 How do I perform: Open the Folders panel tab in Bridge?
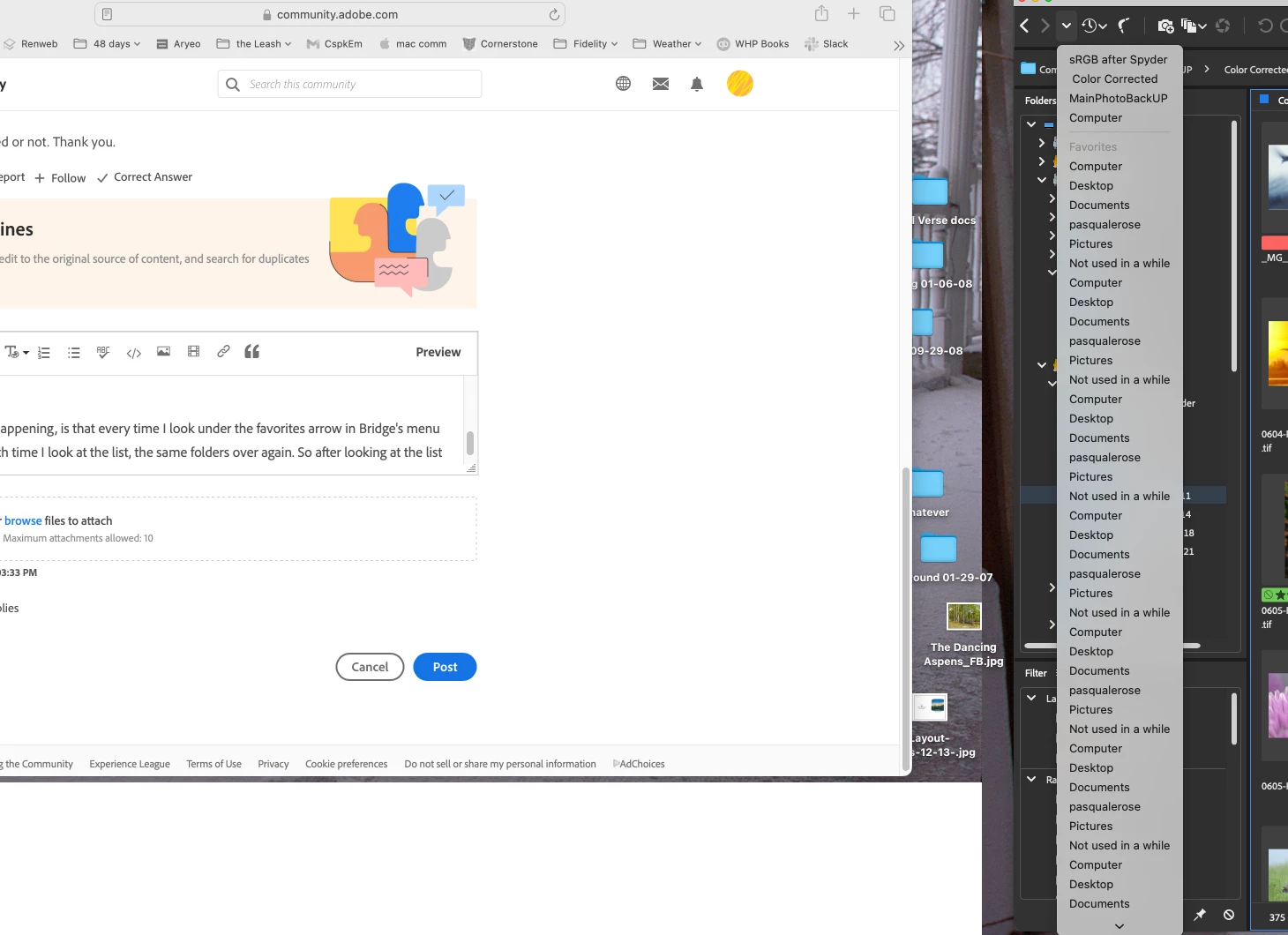coord(1039,101)
